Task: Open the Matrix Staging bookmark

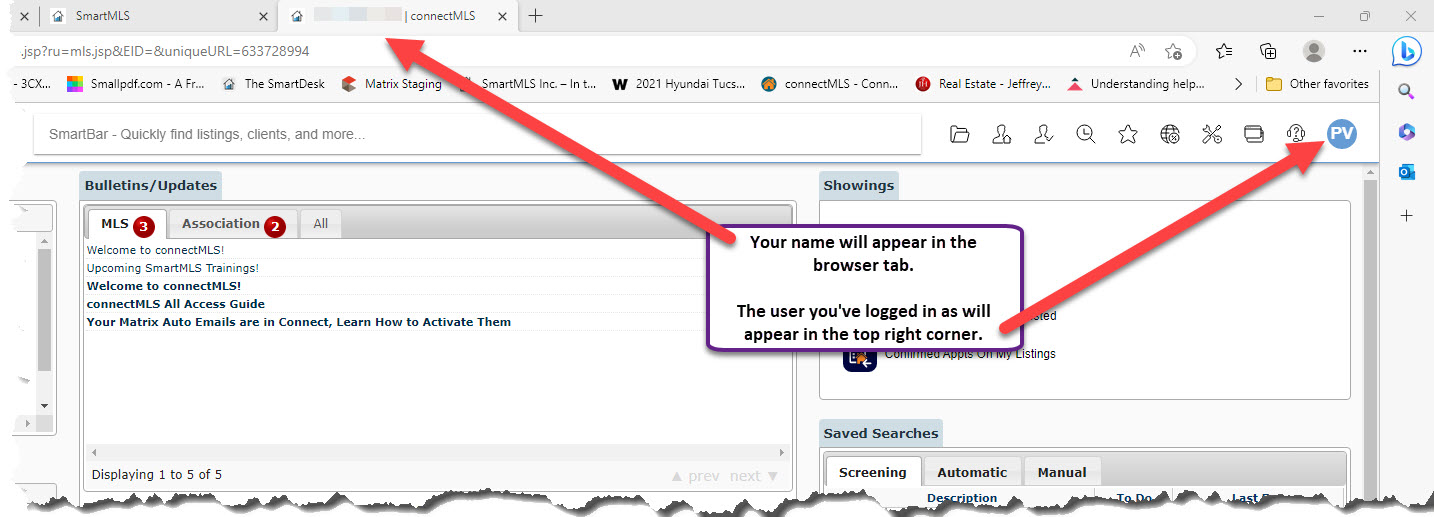Action: pos(391,84)
